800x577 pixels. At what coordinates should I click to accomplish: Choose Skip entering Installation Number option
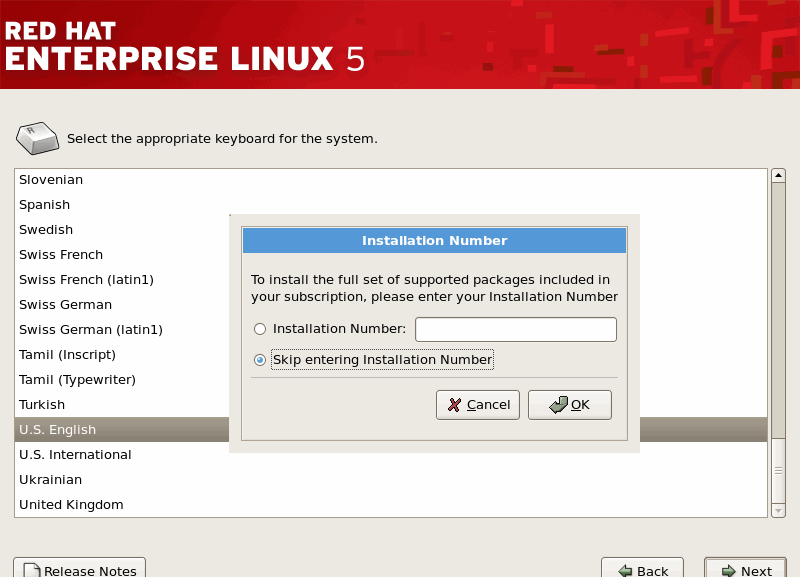pos(260,360)
